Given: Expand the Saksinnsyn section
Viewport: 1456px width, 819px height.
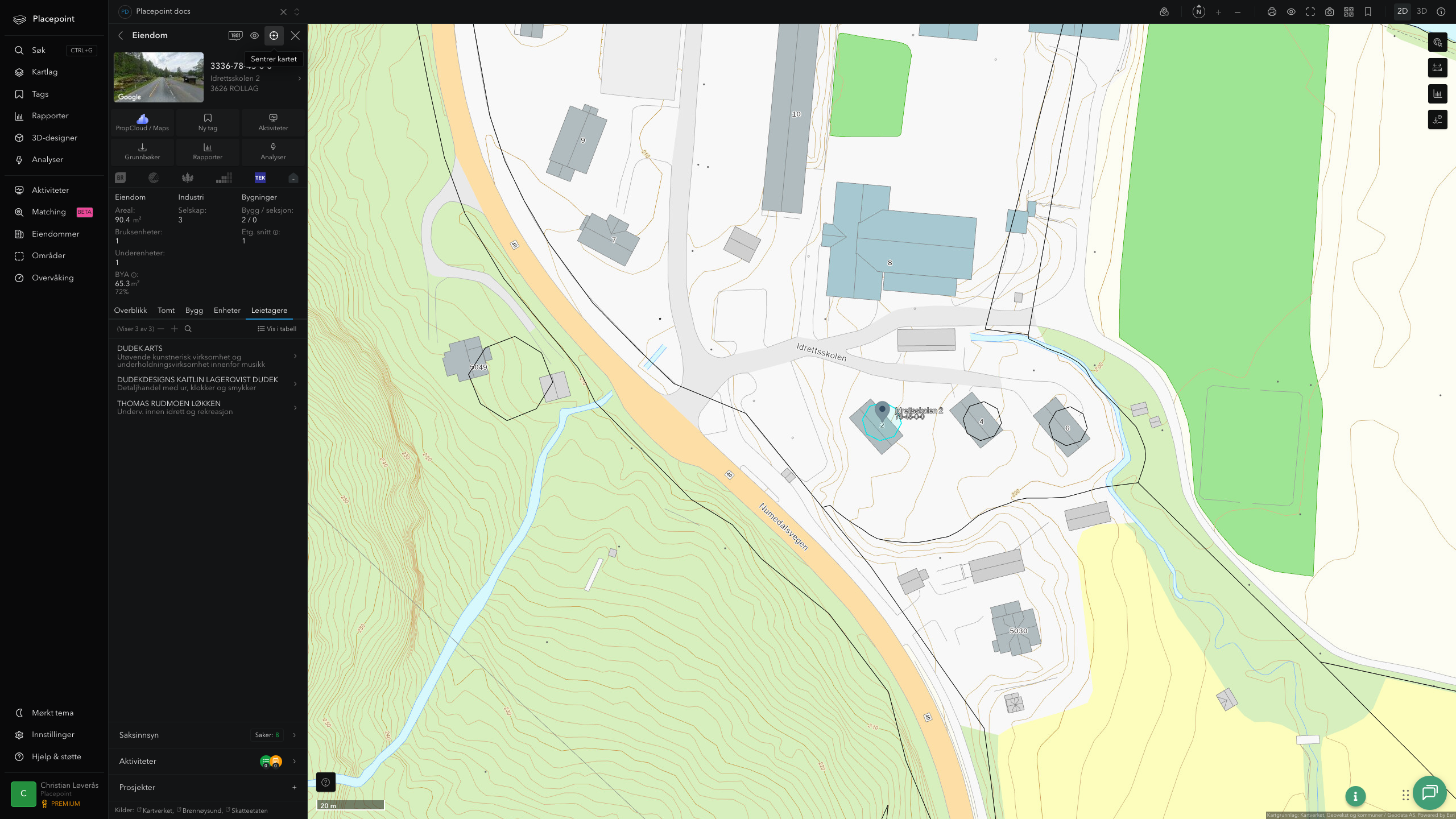Looking at the screenshot, I should [x=208, y=735].
